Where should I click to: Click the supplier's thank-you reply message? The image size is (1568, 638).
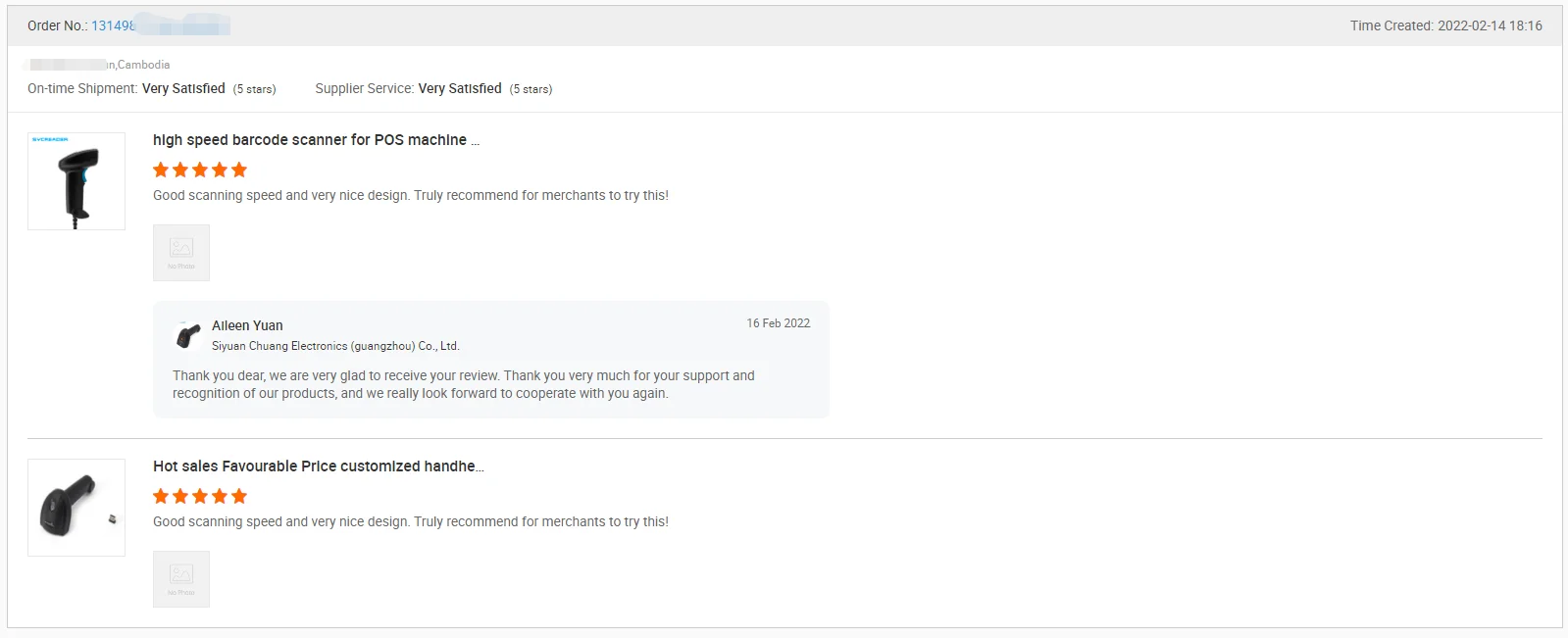coord(463,384)
